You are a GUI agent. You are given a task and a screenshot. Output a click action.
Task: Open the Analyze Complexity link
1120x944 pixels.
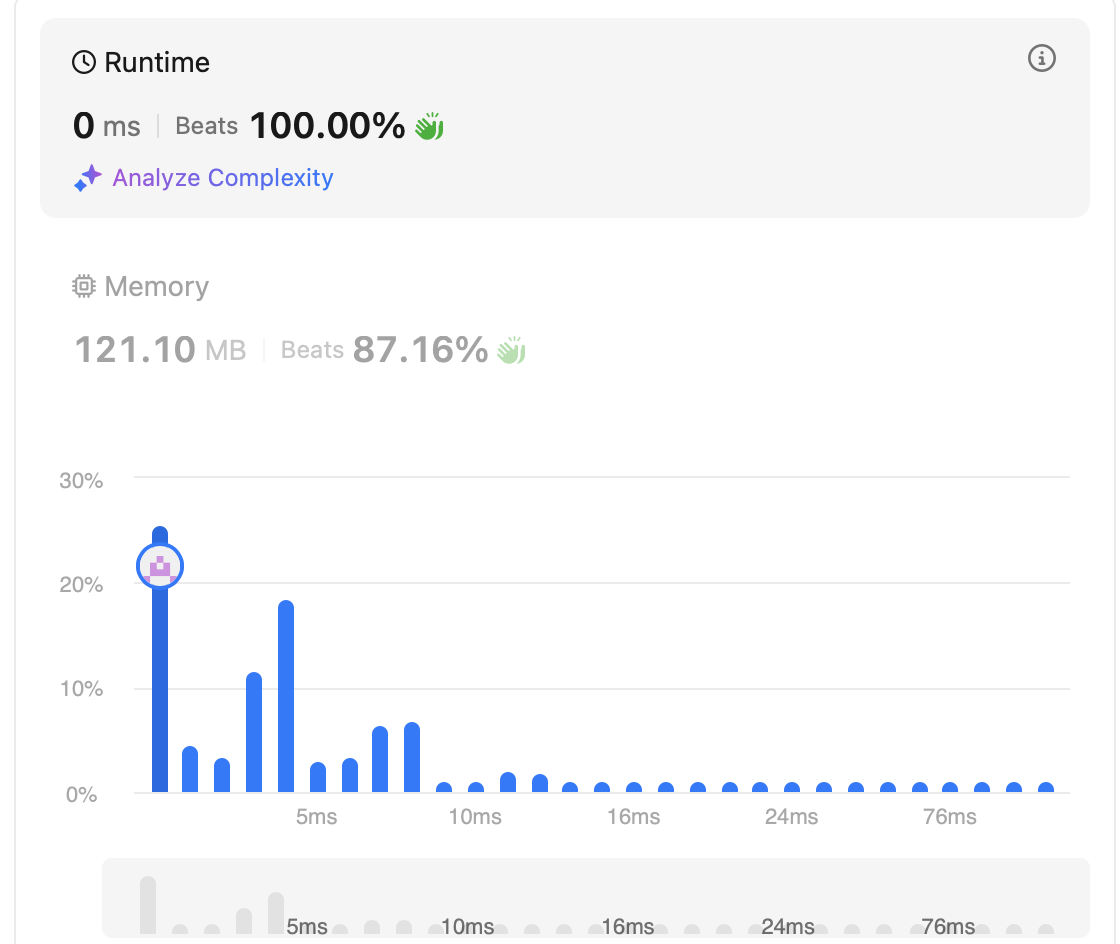point(223,178)
